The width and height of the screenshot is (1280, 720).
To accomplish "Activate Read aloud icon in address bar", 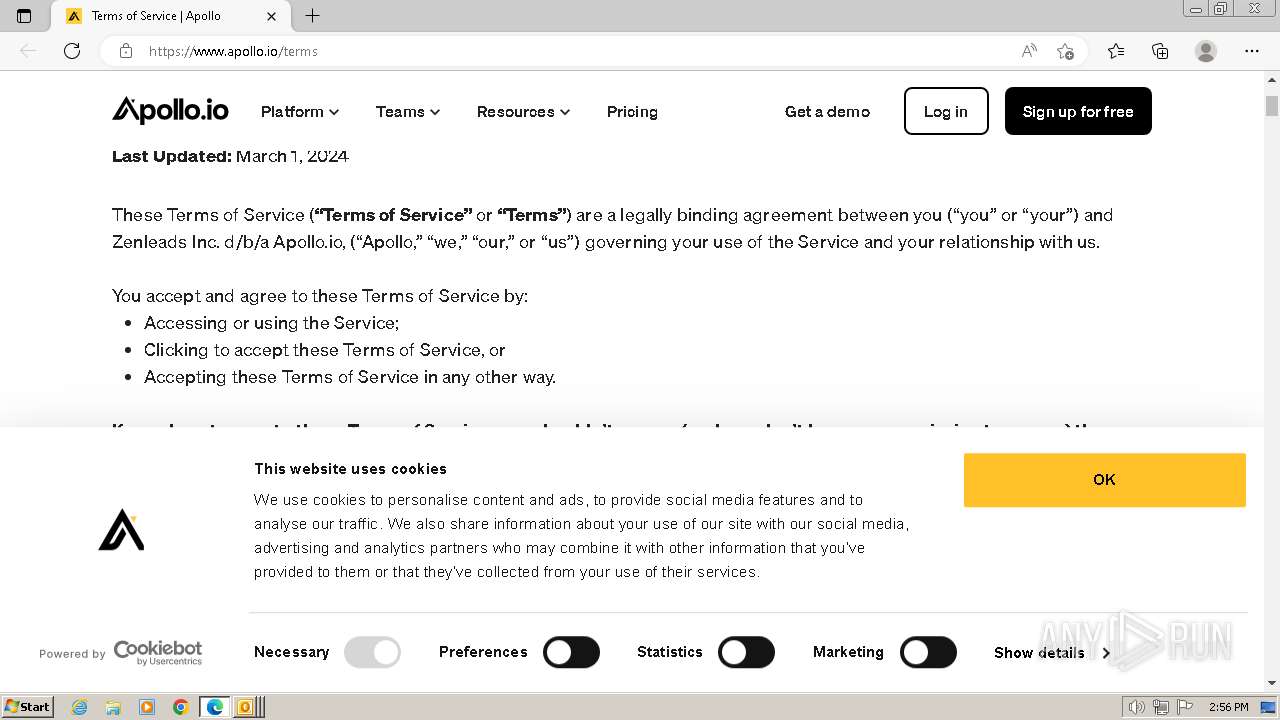I will point(1029,51).
